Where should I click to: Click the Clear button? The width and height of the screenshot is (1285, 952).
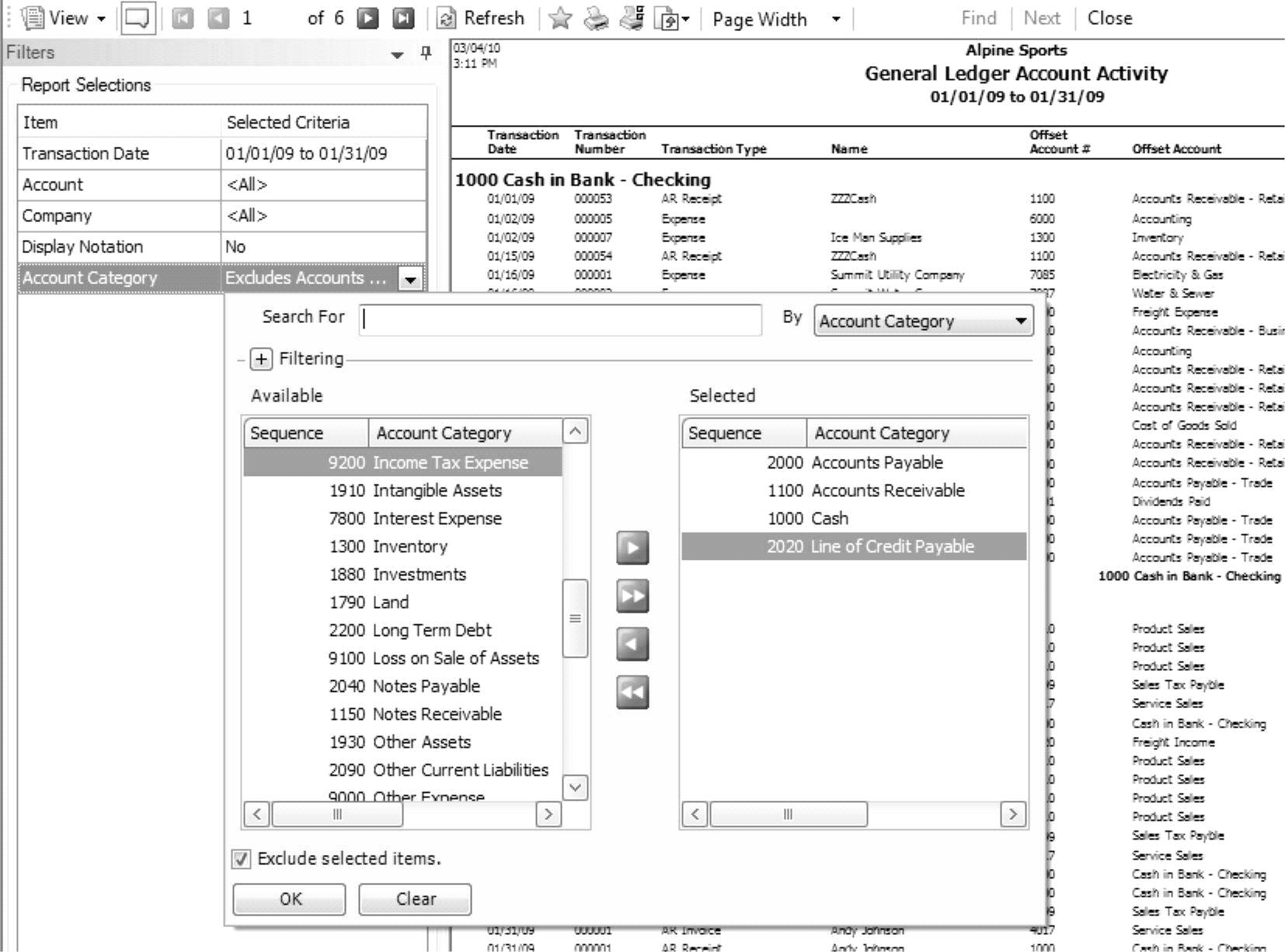415,899
